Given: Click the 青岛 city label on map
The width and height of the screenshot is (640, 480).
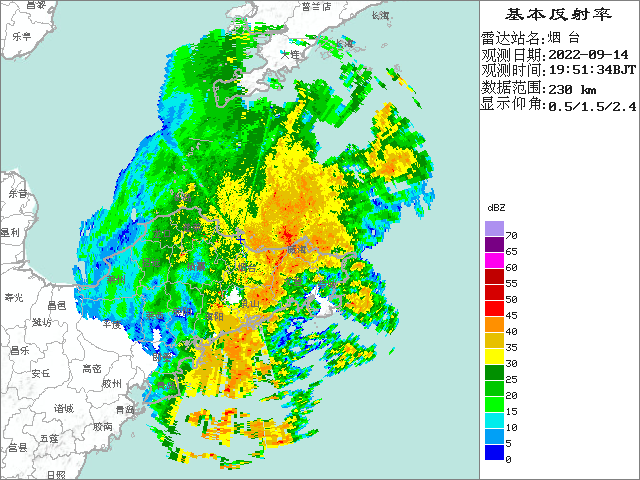Looking at the screenshot, I should pos(124,409).
